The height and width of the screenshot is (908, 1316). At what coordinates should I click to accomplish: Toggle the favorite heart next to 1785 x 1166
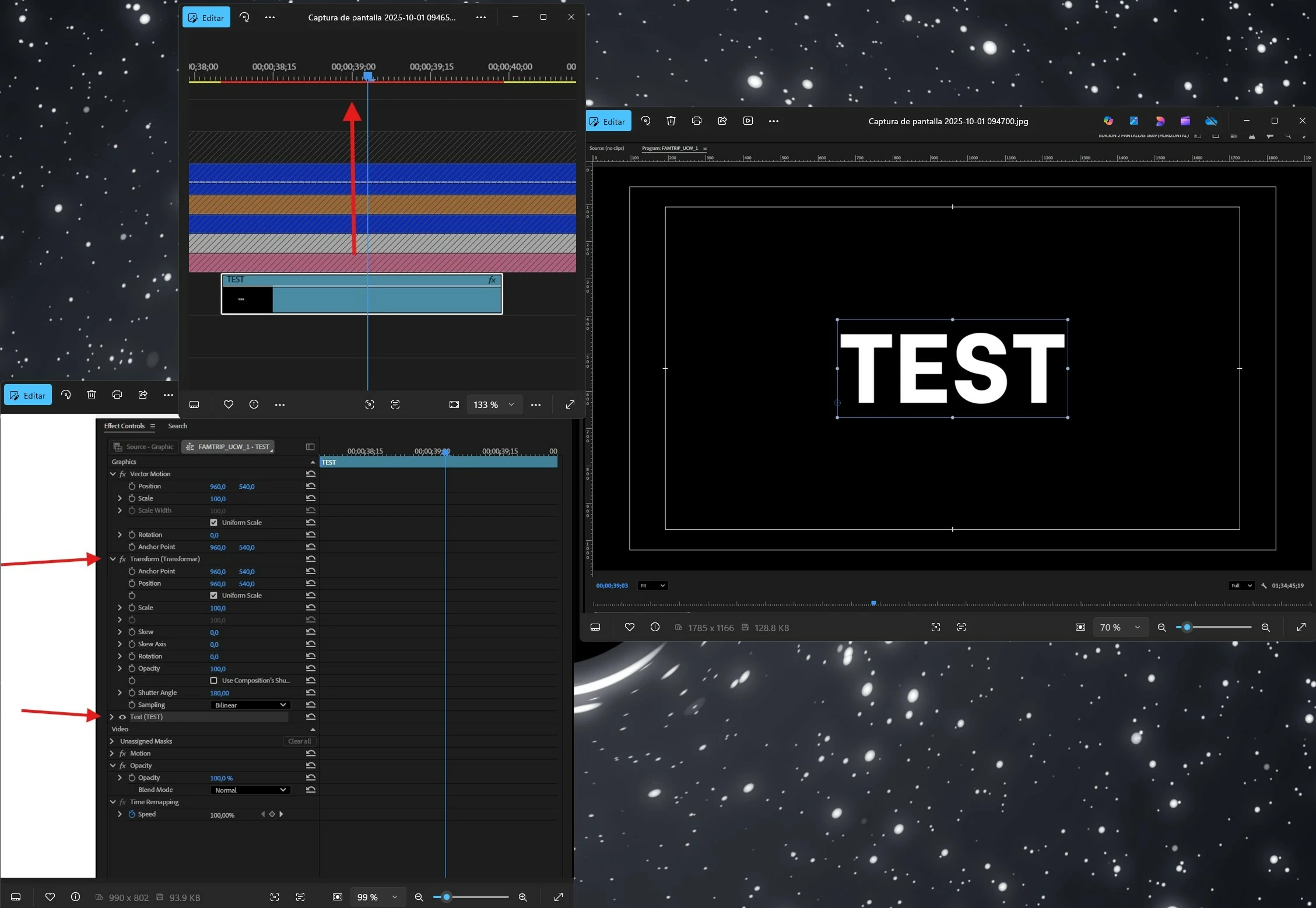(630, 627)
